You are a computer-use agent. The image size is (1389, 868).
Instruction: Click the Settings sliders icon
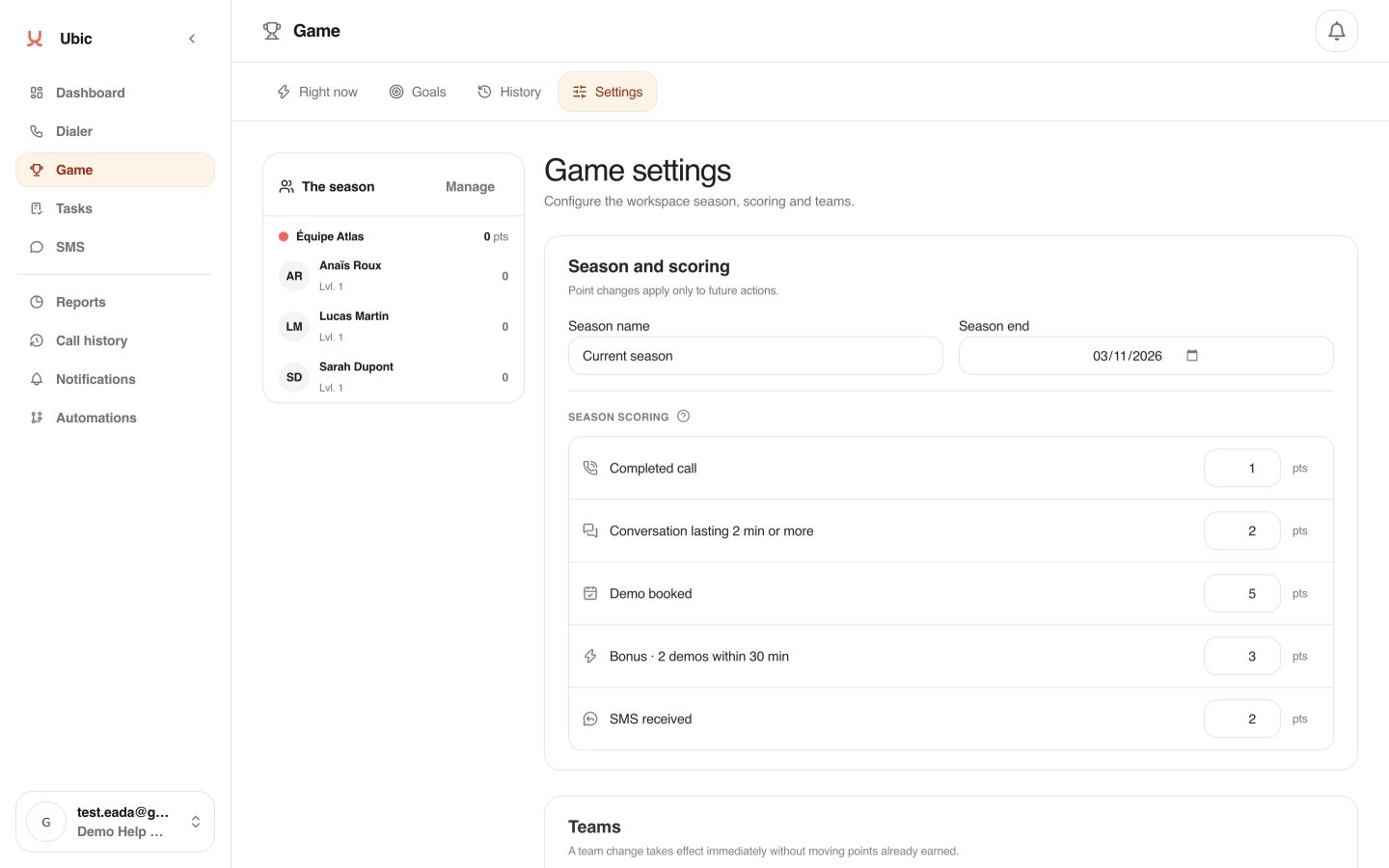pos(580,92)
